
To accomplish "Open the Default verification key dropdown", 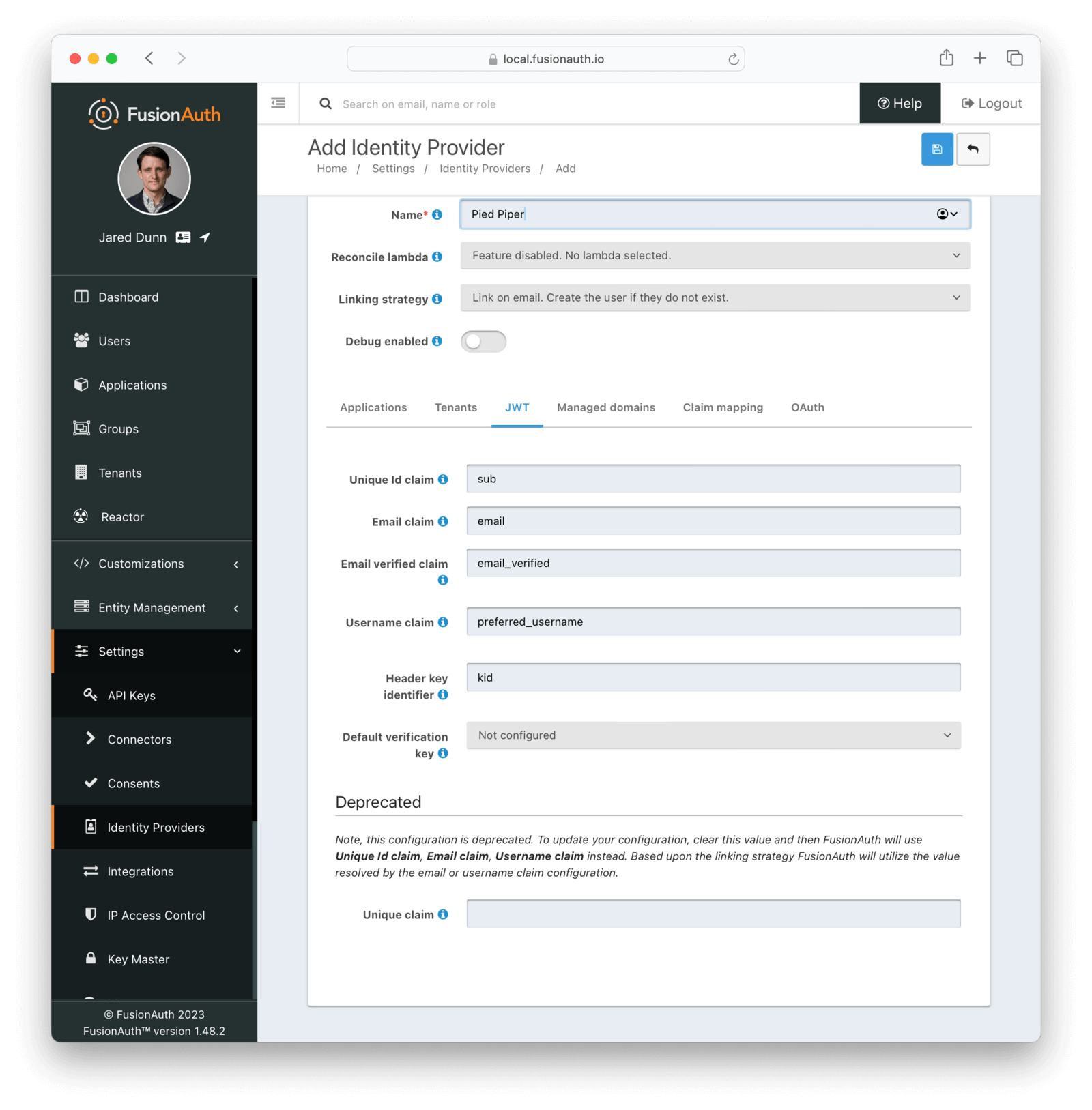I will (713, 735).
